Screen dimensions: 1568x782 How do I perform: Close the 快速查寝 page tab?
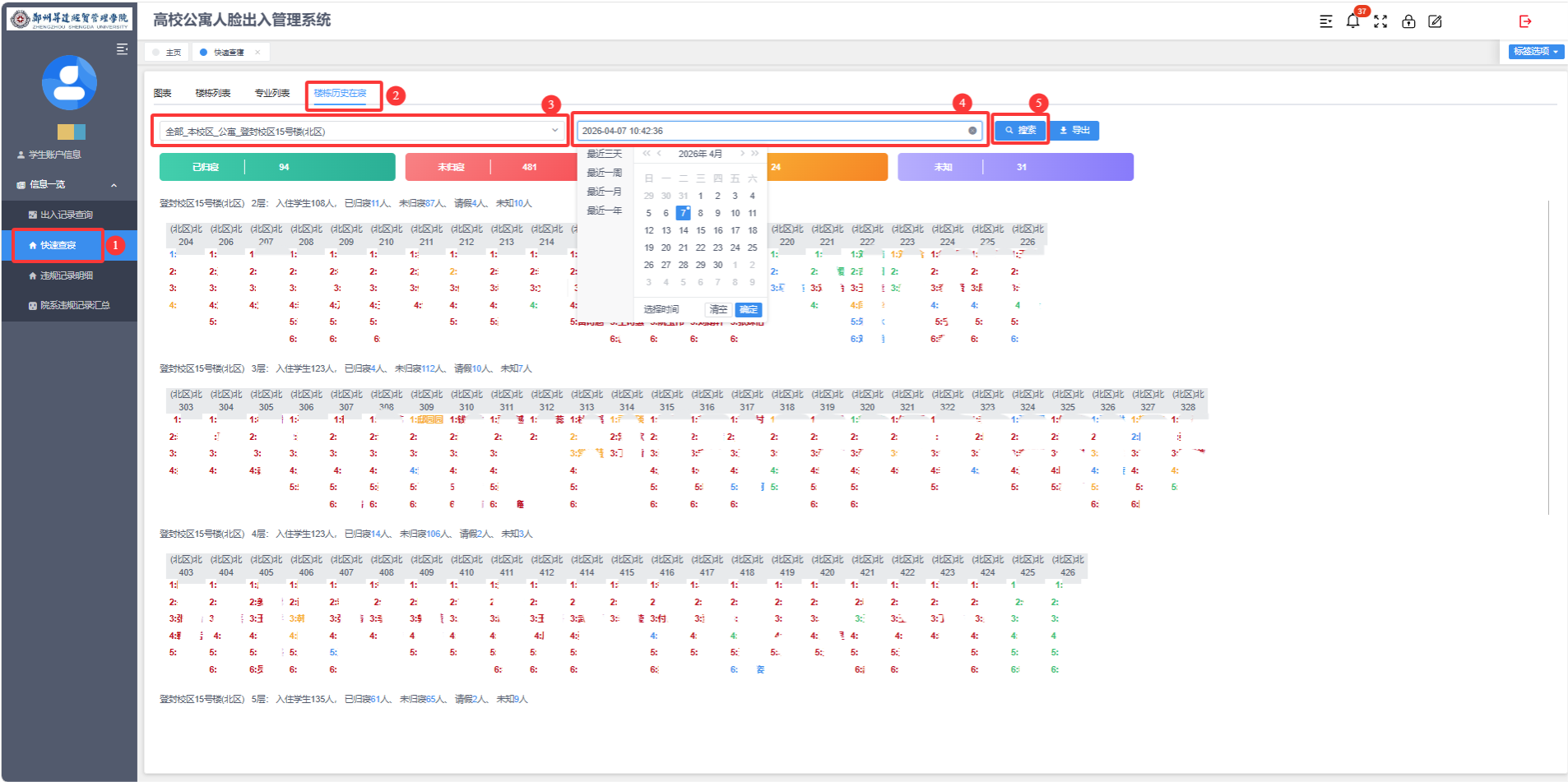[x=257, y=53]
